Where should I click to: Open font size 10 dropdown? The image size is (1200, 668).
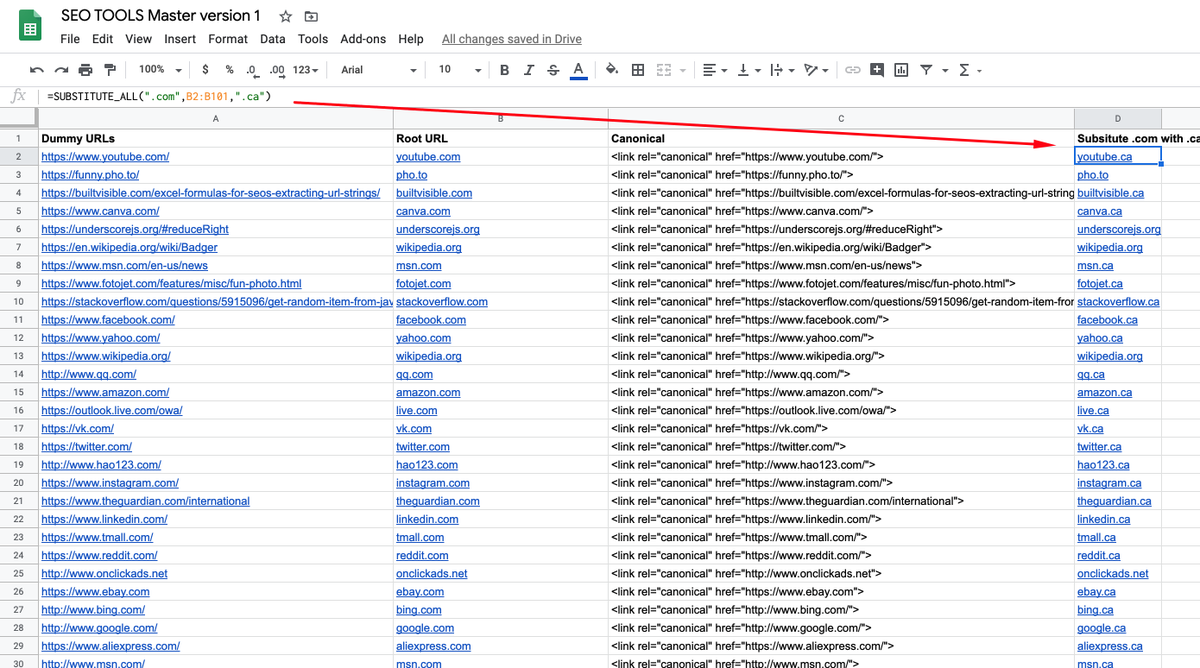(459, 70)
